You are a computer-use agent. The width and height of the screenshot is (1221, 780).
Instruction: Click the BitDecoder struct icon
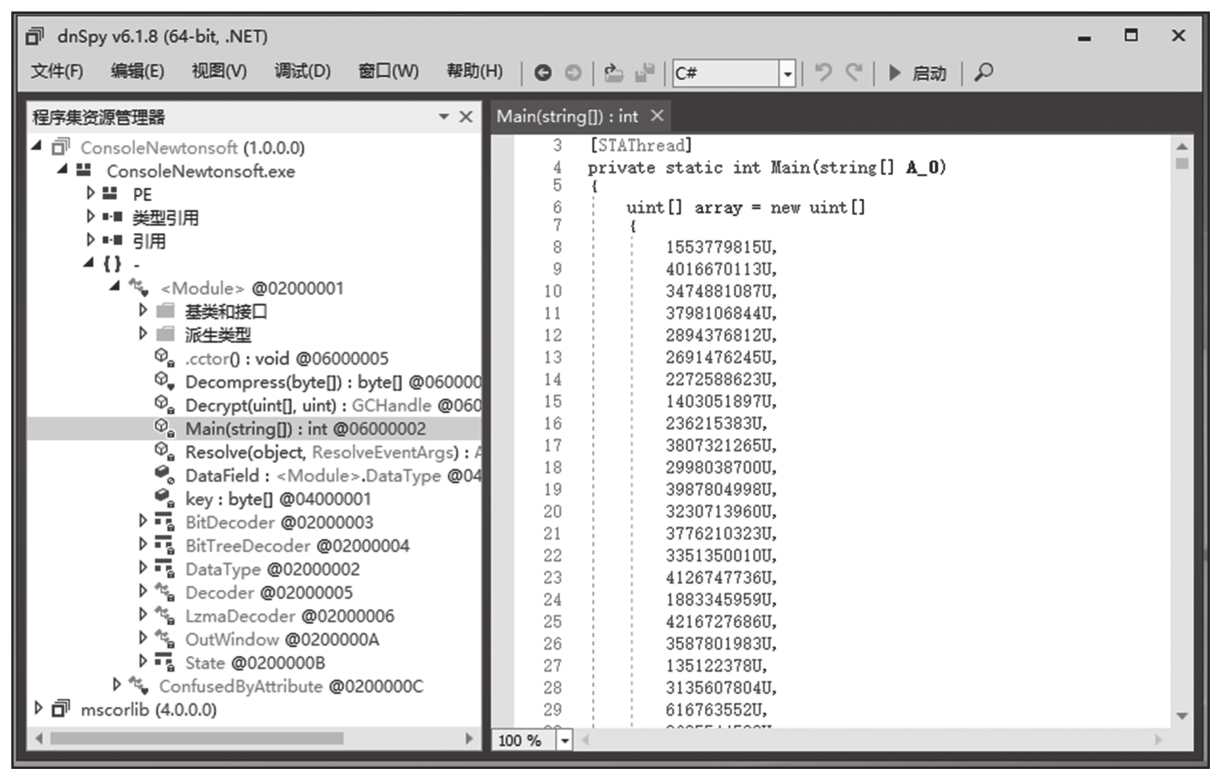pyautogui.click(x=165, y=522)
